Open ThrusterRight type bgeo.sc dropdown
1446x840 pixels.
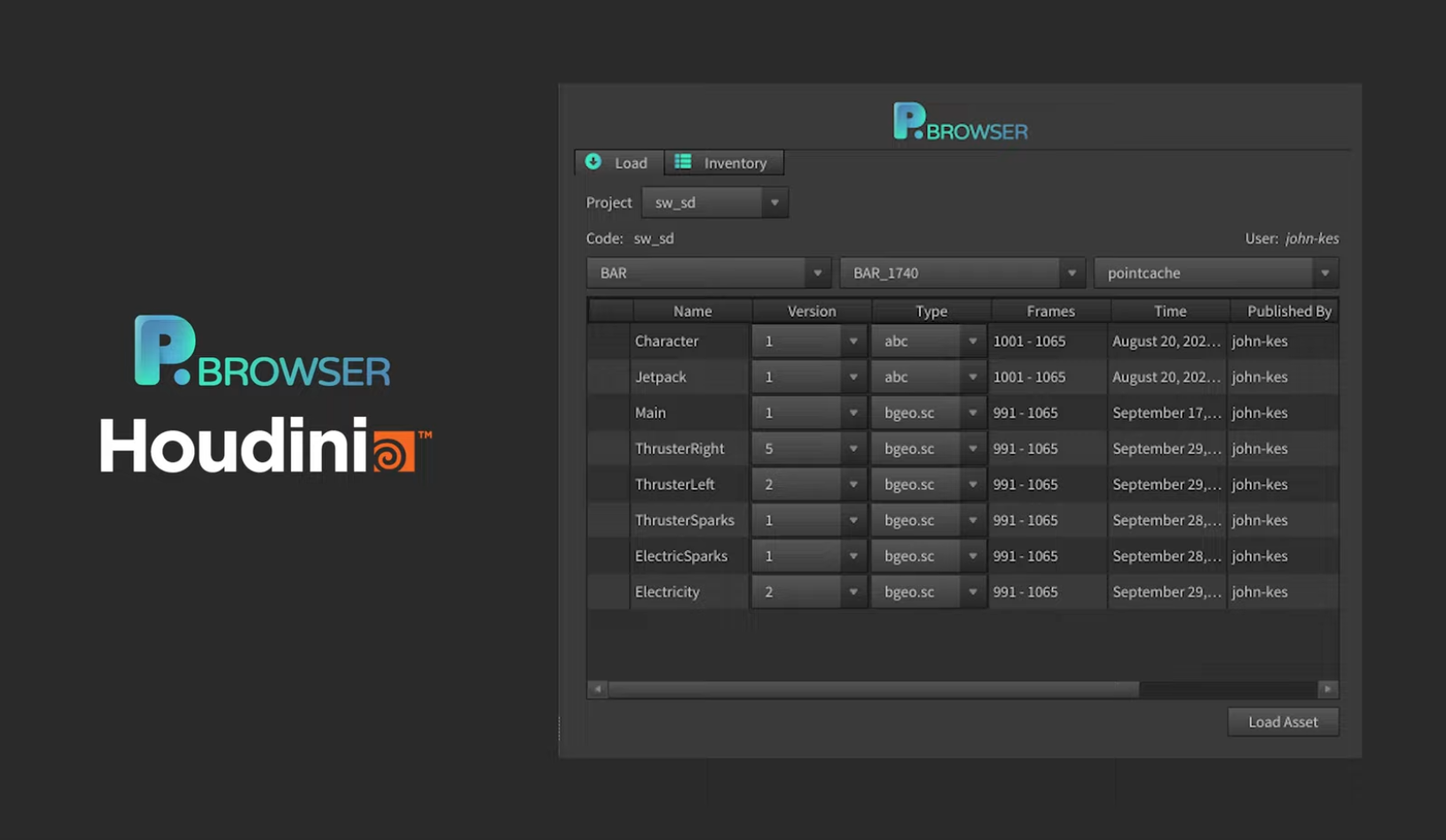[x=928, y=449]
